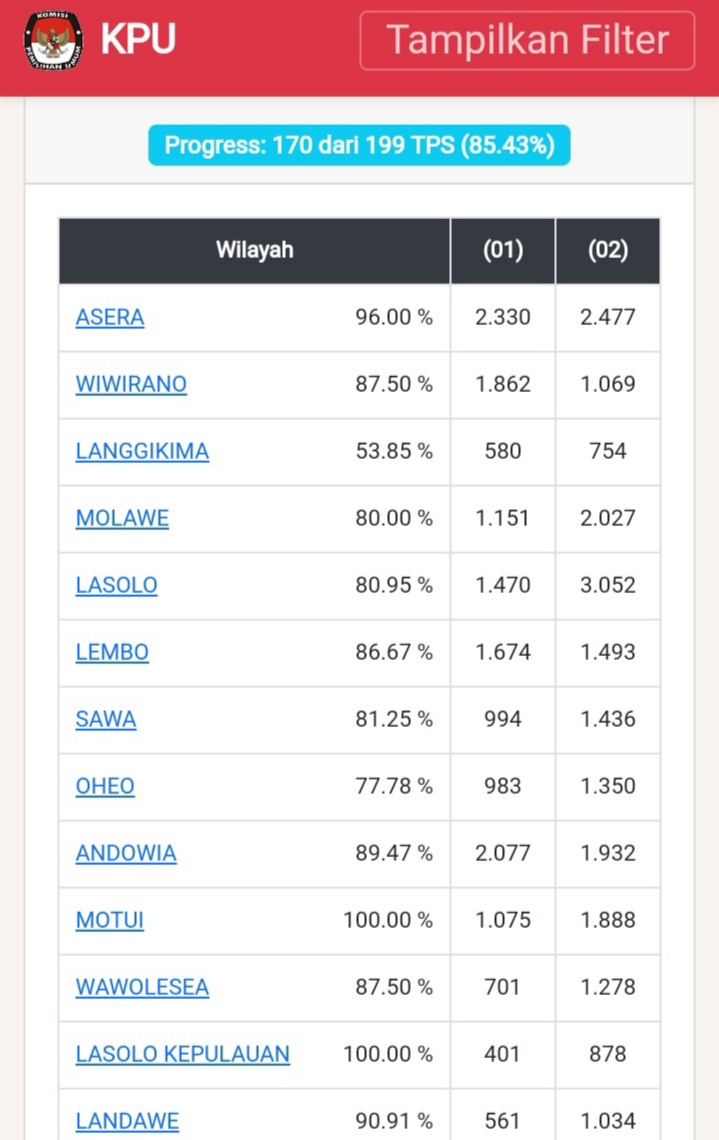Open the Tampilkan Filter button

point(527,41)
